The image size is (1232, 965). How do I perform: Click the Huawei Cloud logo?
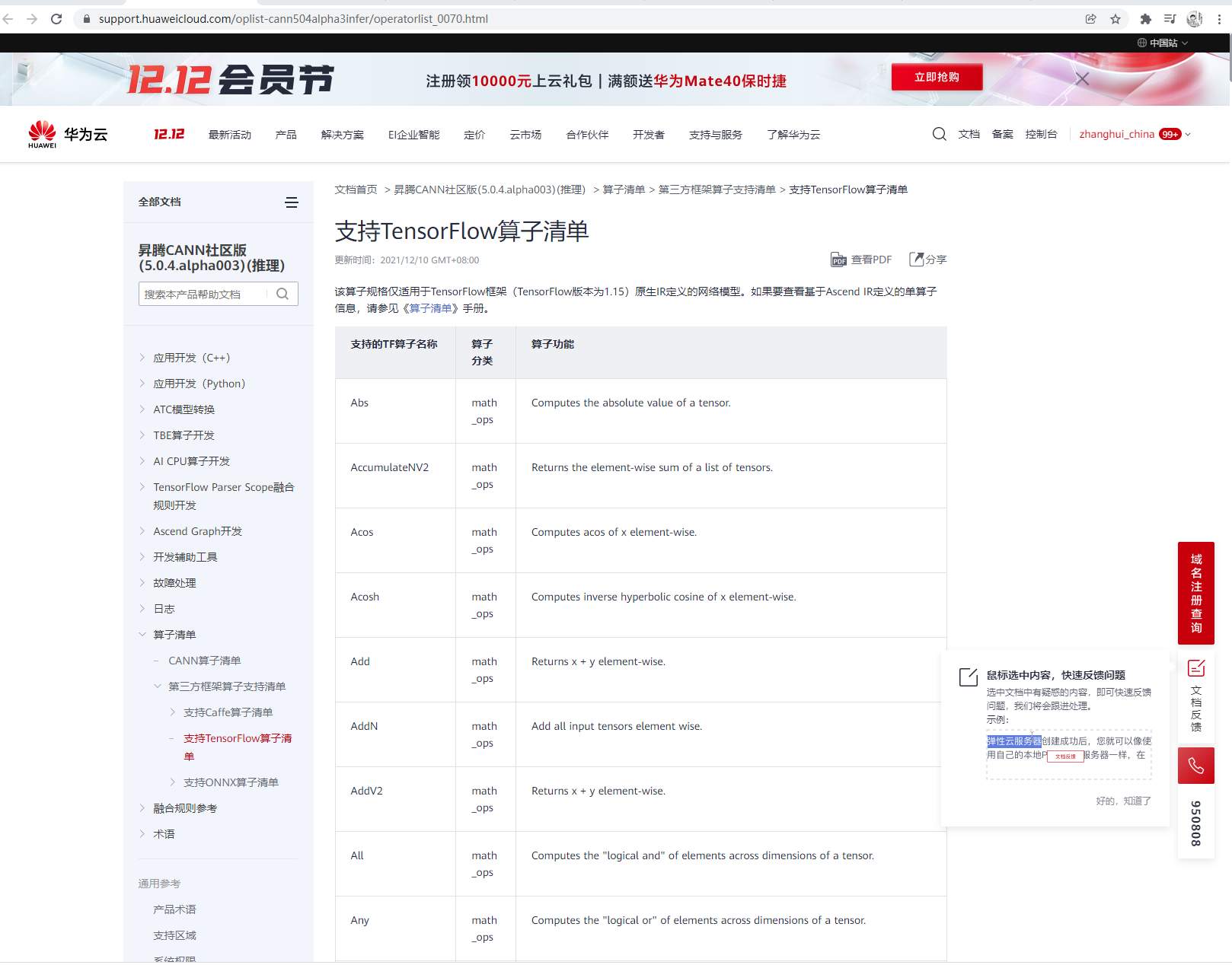(68, 135)
